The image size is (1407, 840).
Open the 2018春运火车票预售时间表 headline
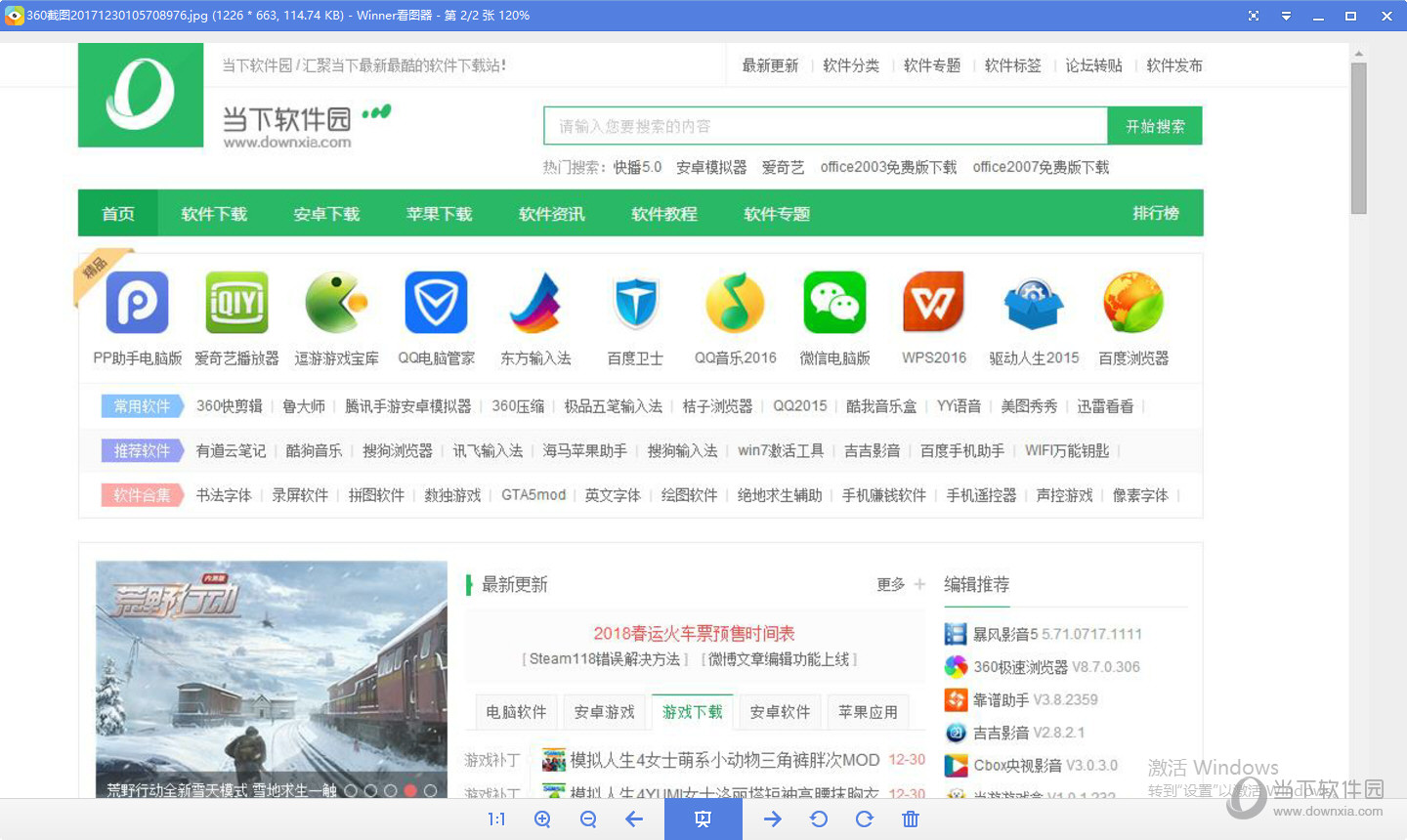coord(694,633)
